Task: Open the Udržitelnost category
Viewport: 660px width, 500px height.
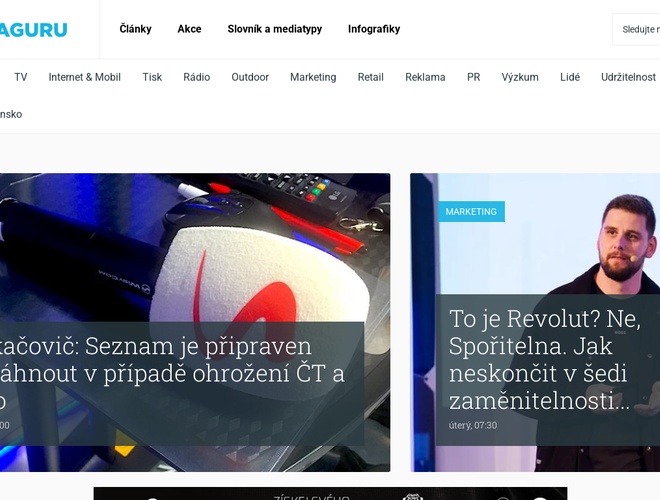Action: point(628,77)
